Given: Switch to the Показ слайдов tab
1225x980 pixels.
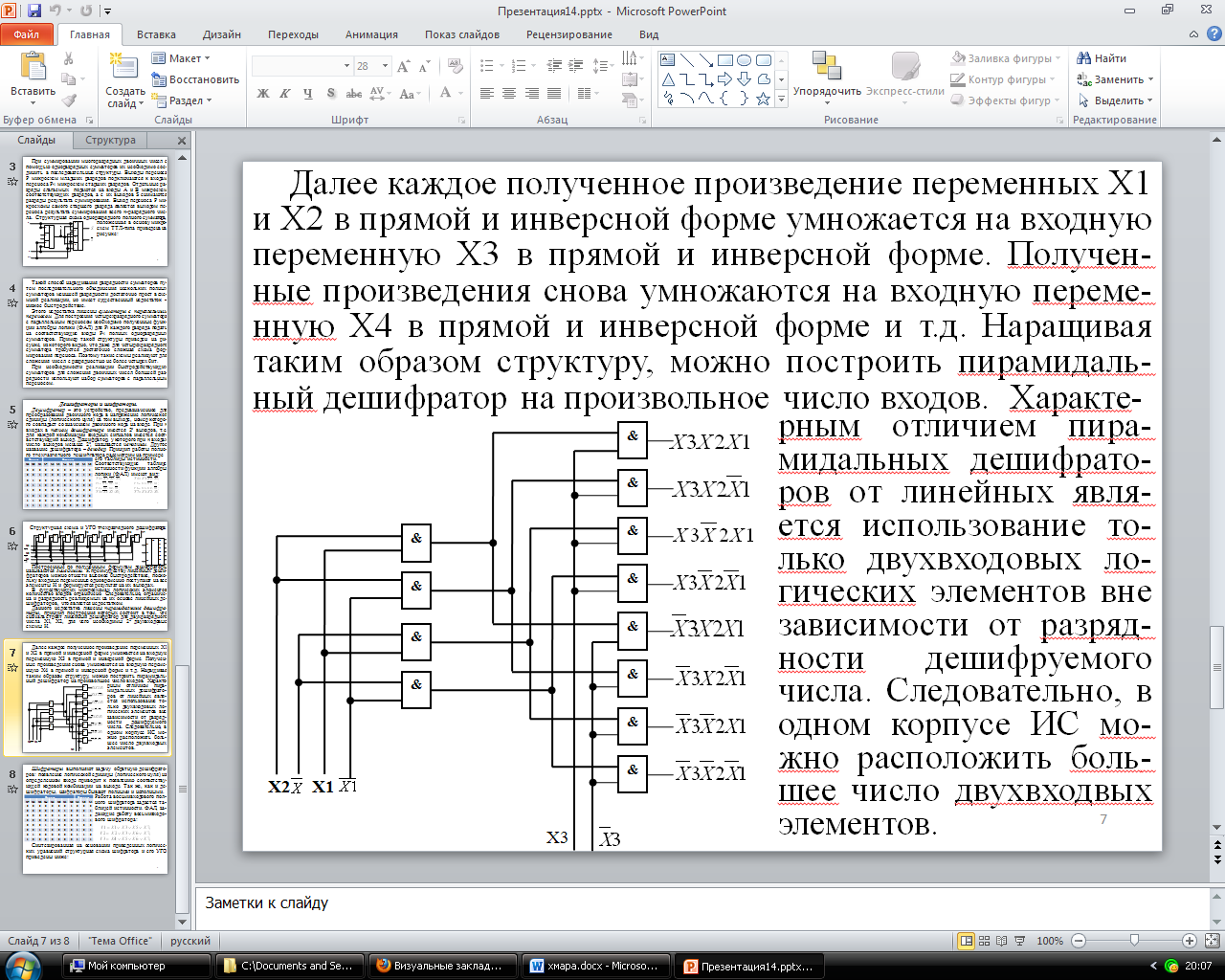Looking at the screenshot, I should click(x=462, y=34).
